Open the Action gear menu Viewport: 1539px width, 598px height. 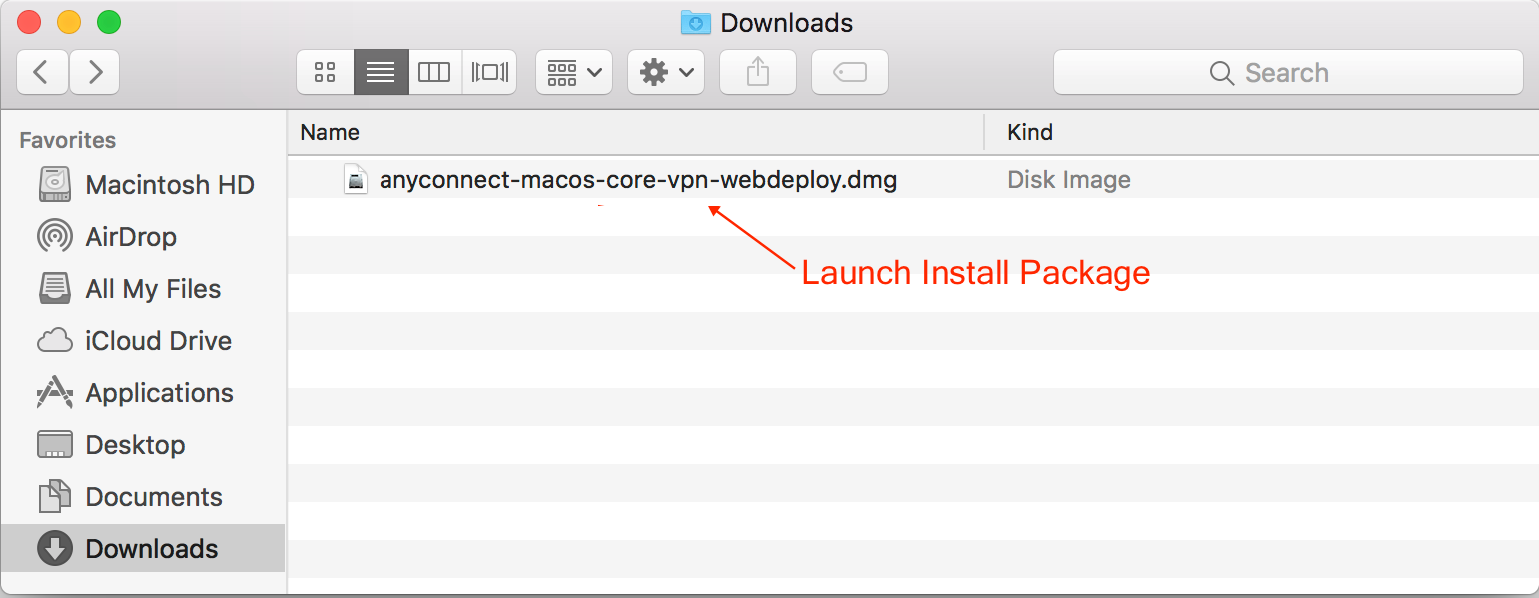click(666, 72)
